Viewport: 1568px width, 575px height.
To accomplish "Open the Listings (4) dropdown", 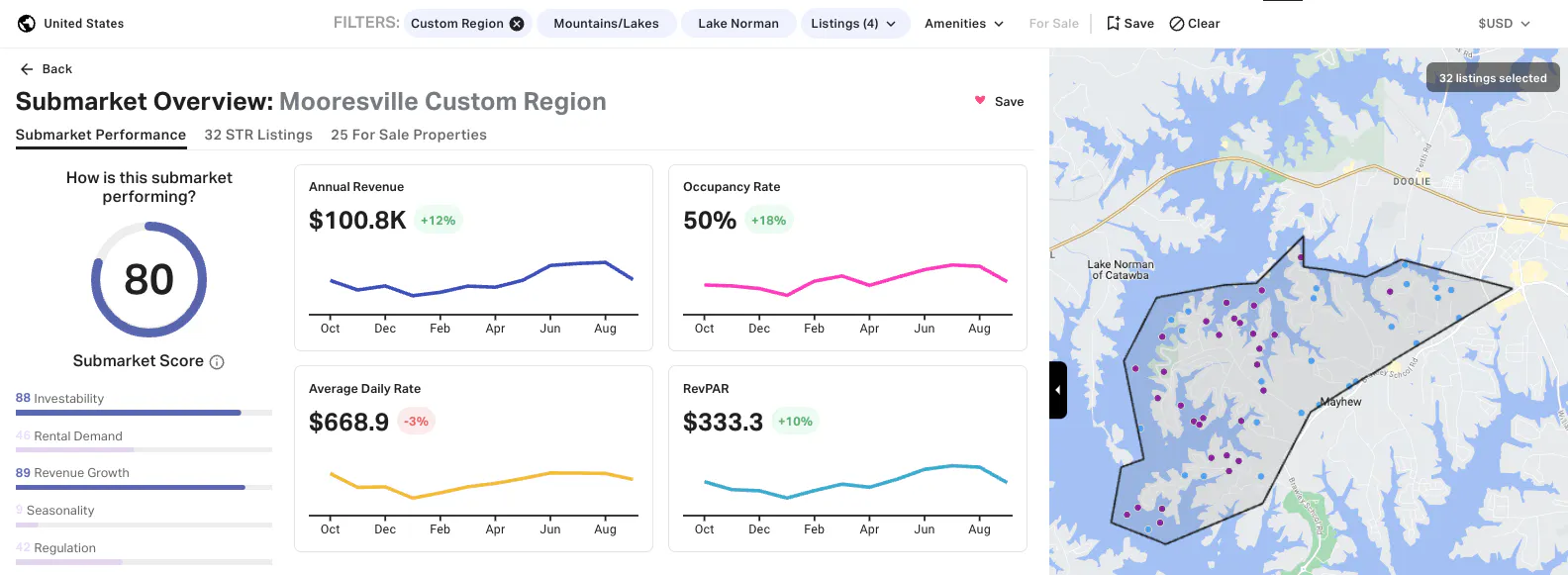I will click(x=853, y=24).
